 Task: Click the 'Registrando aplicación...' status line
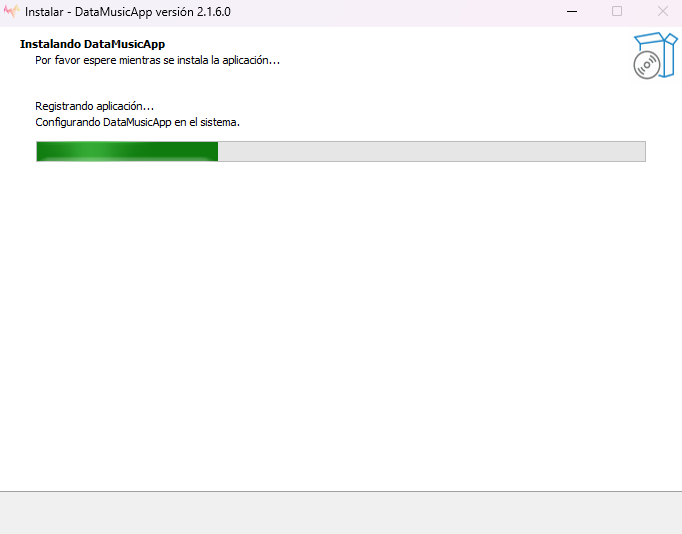[x=94, y=106]
